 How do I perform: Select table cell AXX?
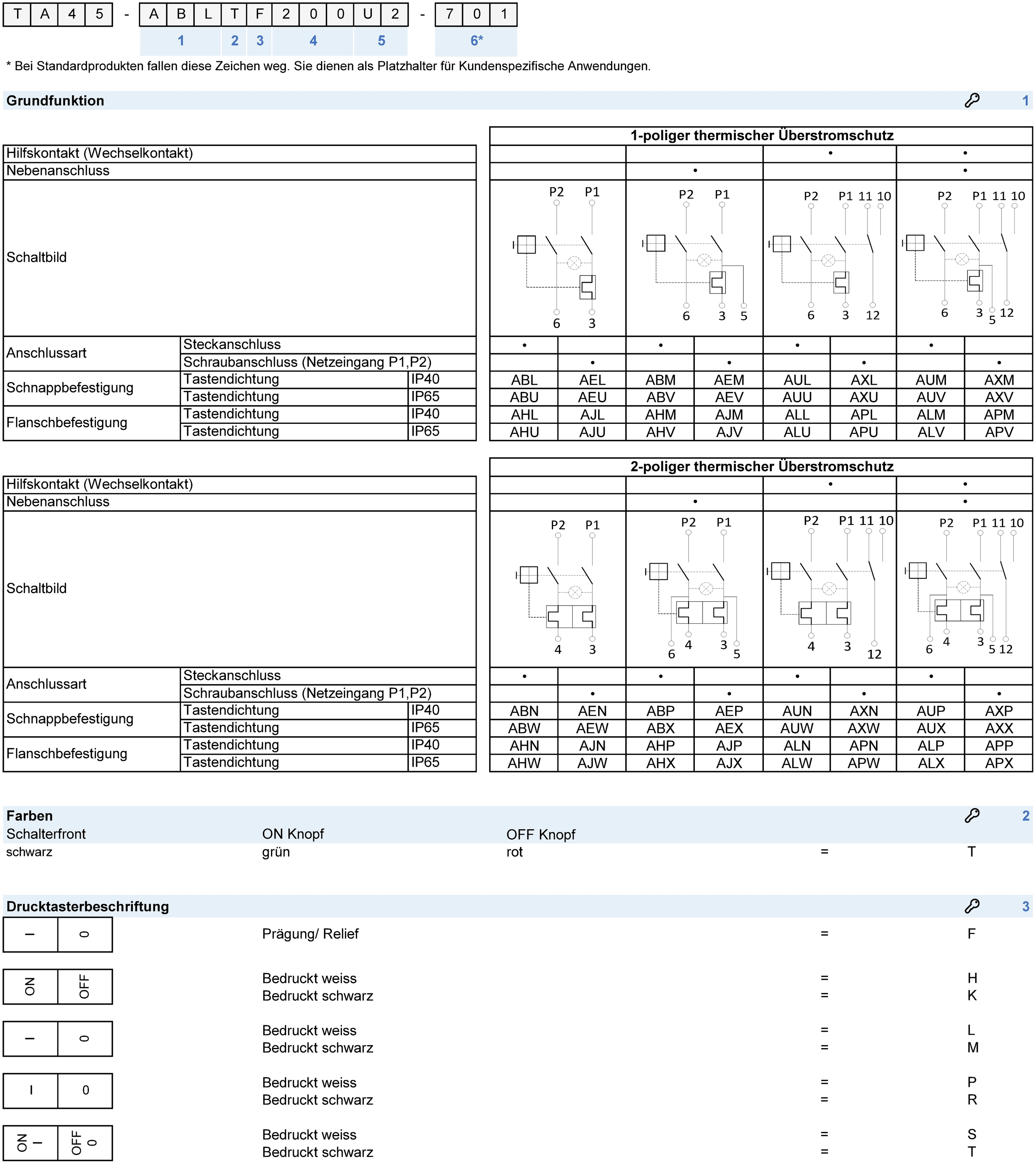(x=999, y=728)
